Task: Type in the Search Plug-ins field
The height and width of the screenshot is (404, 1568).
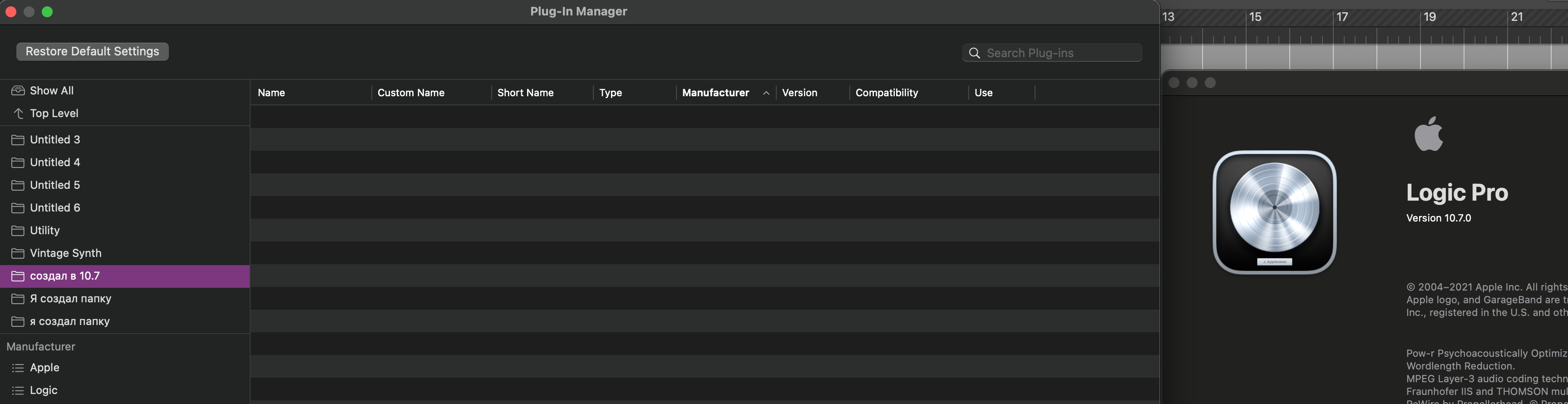Action: click(1059, 53)
